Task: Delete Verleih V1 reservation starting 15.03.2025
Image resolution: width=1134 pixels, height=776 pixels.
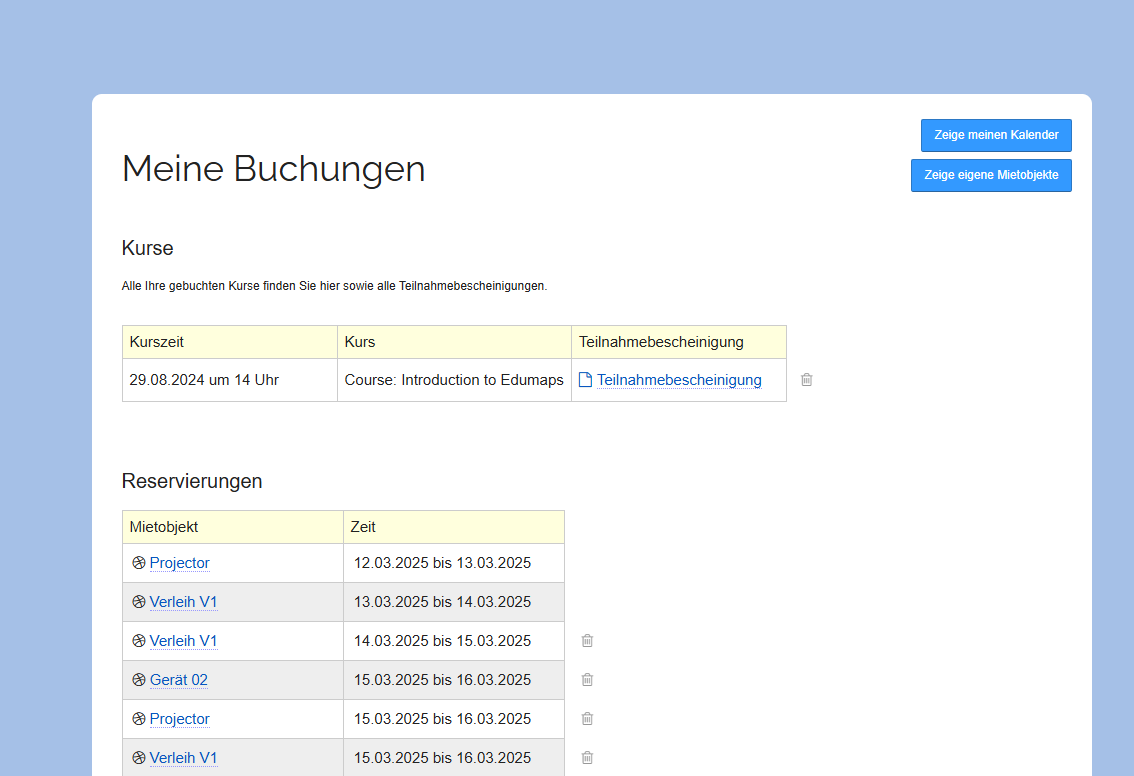Action: click(x=588, y=758)
